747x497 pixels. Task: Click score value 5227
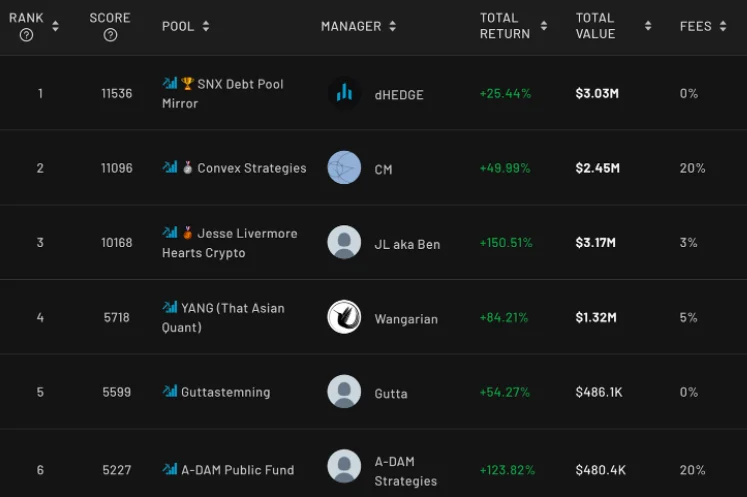pos(117,470)
